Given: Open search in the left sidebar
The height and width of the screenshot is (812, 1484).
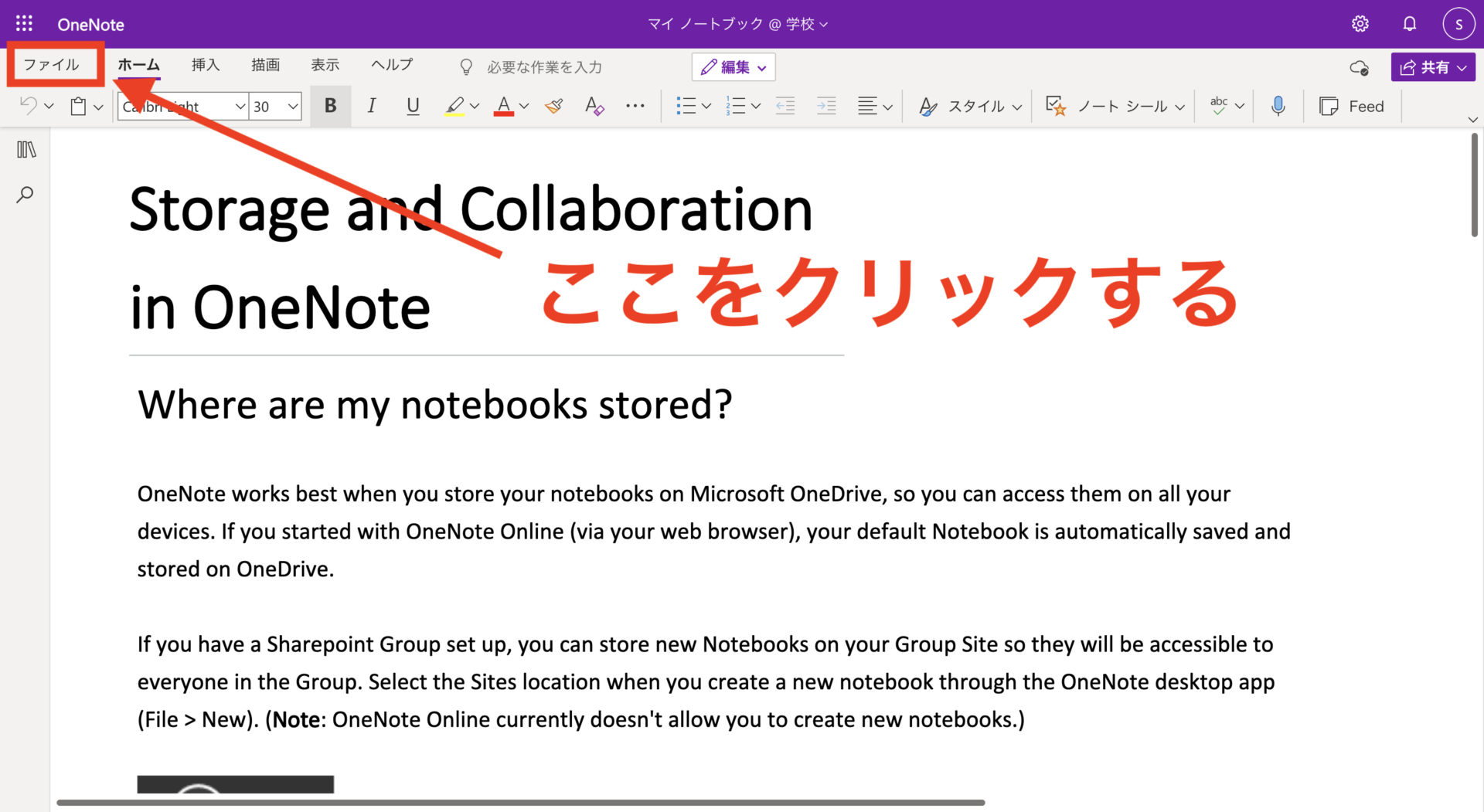Looking at the screenshot, I should pyautogui.click(x=26, y=194).
